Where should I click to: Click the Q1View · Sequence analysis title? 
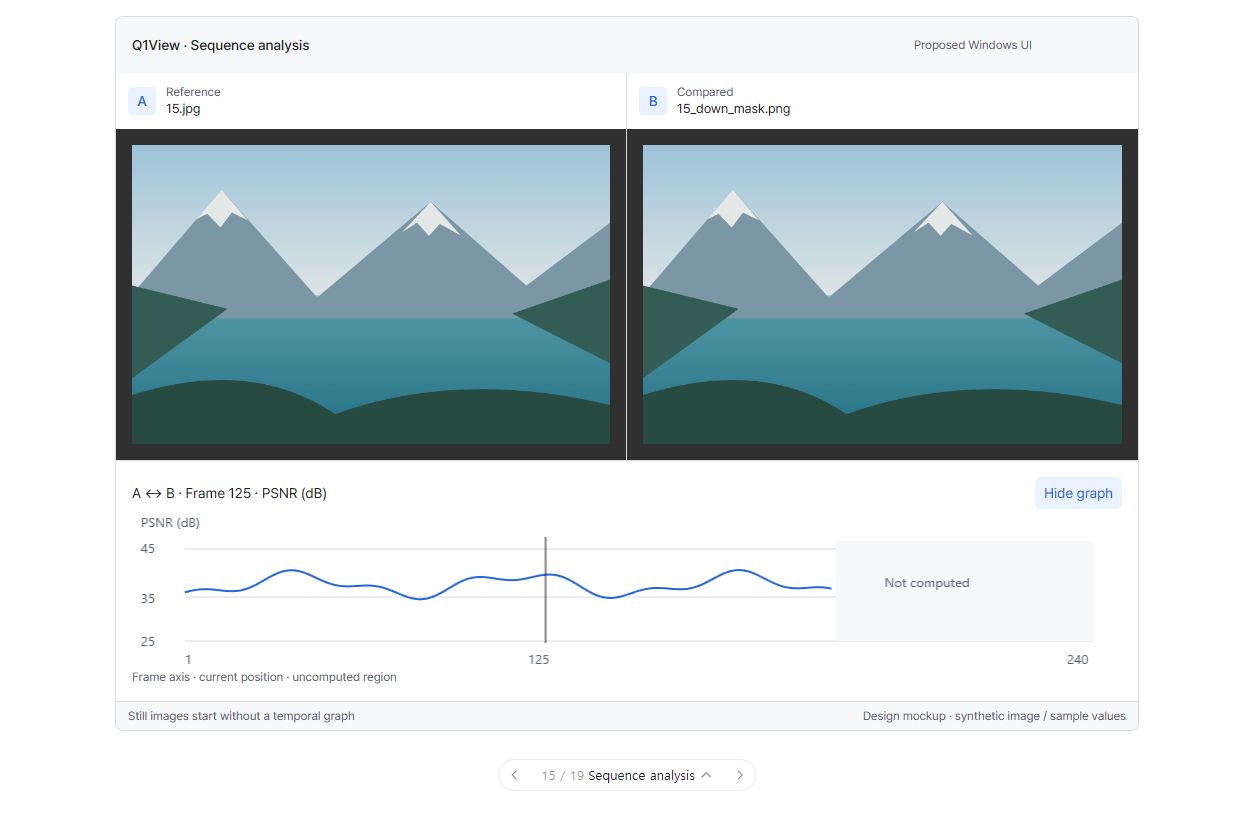pos(221,45)
